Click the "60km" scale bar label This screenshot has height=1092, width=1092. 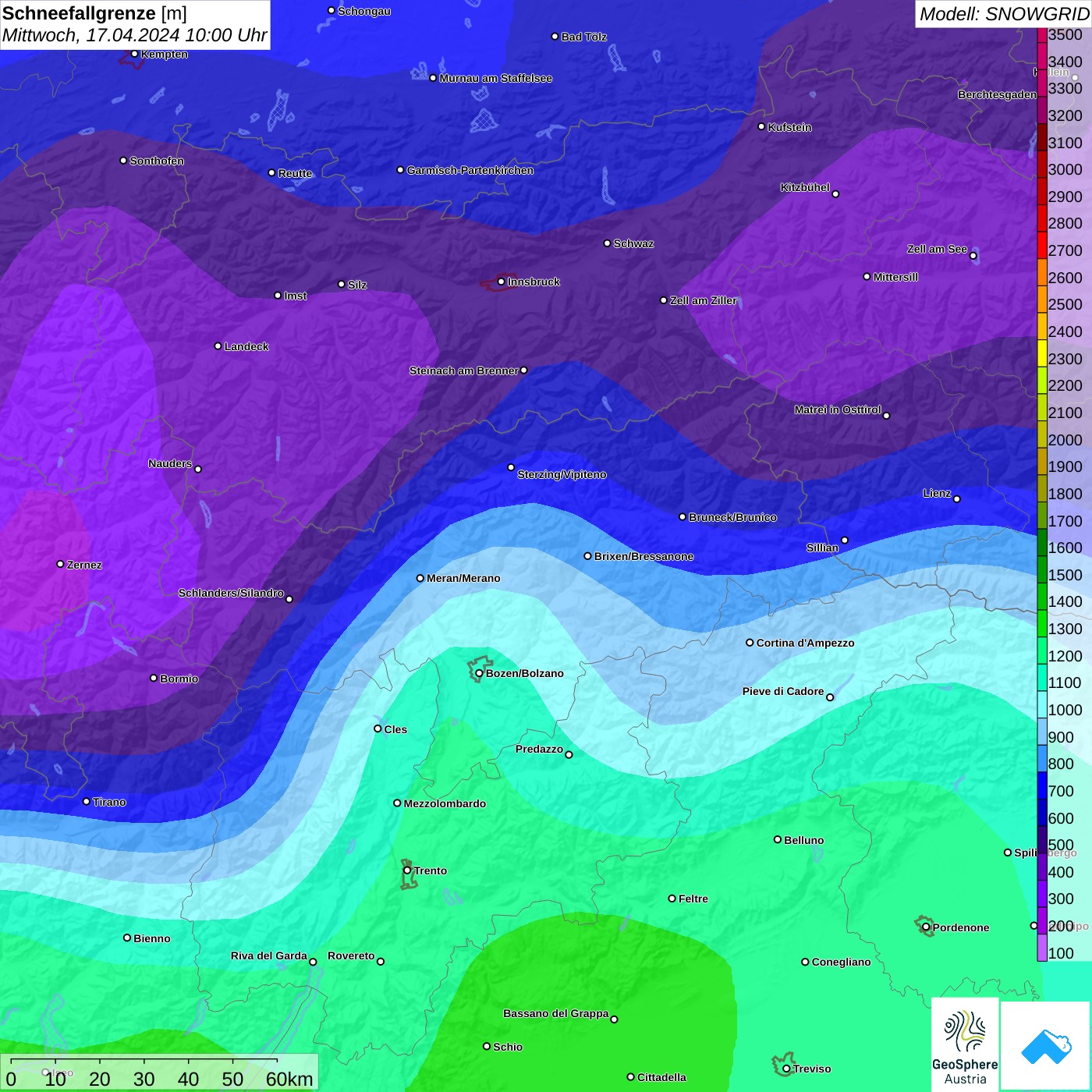pyautogui.click(x=289, y=1079)
